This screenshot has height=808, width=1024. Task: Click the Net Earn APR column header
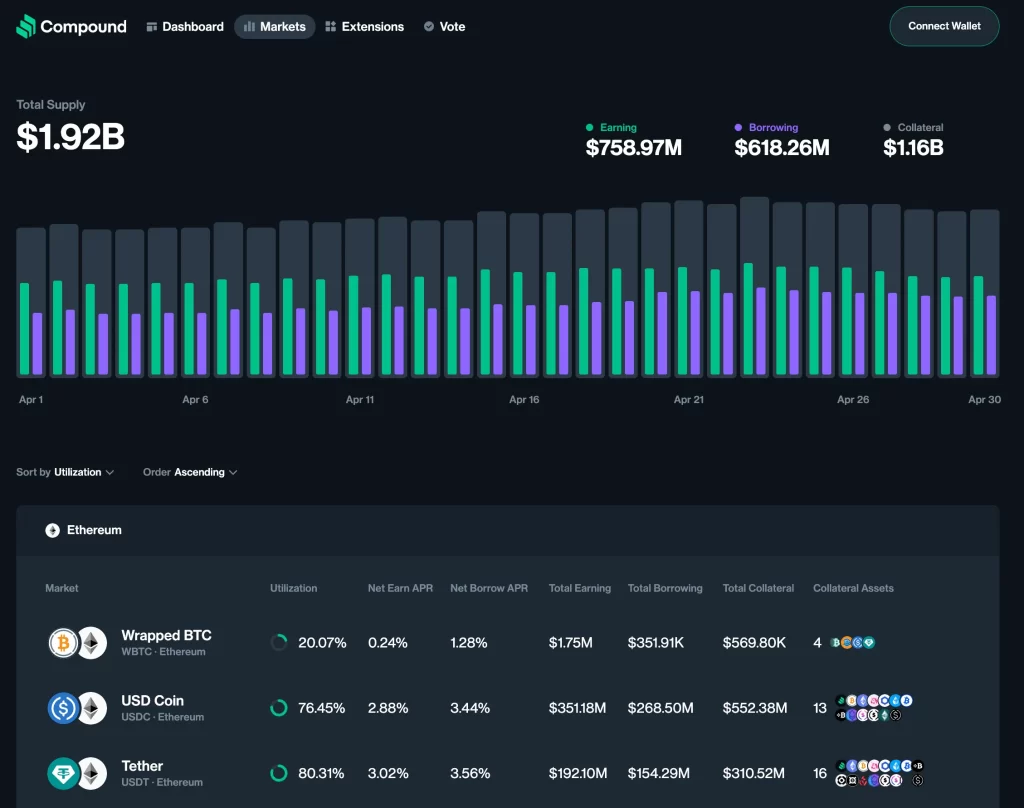tap(400, 589)
